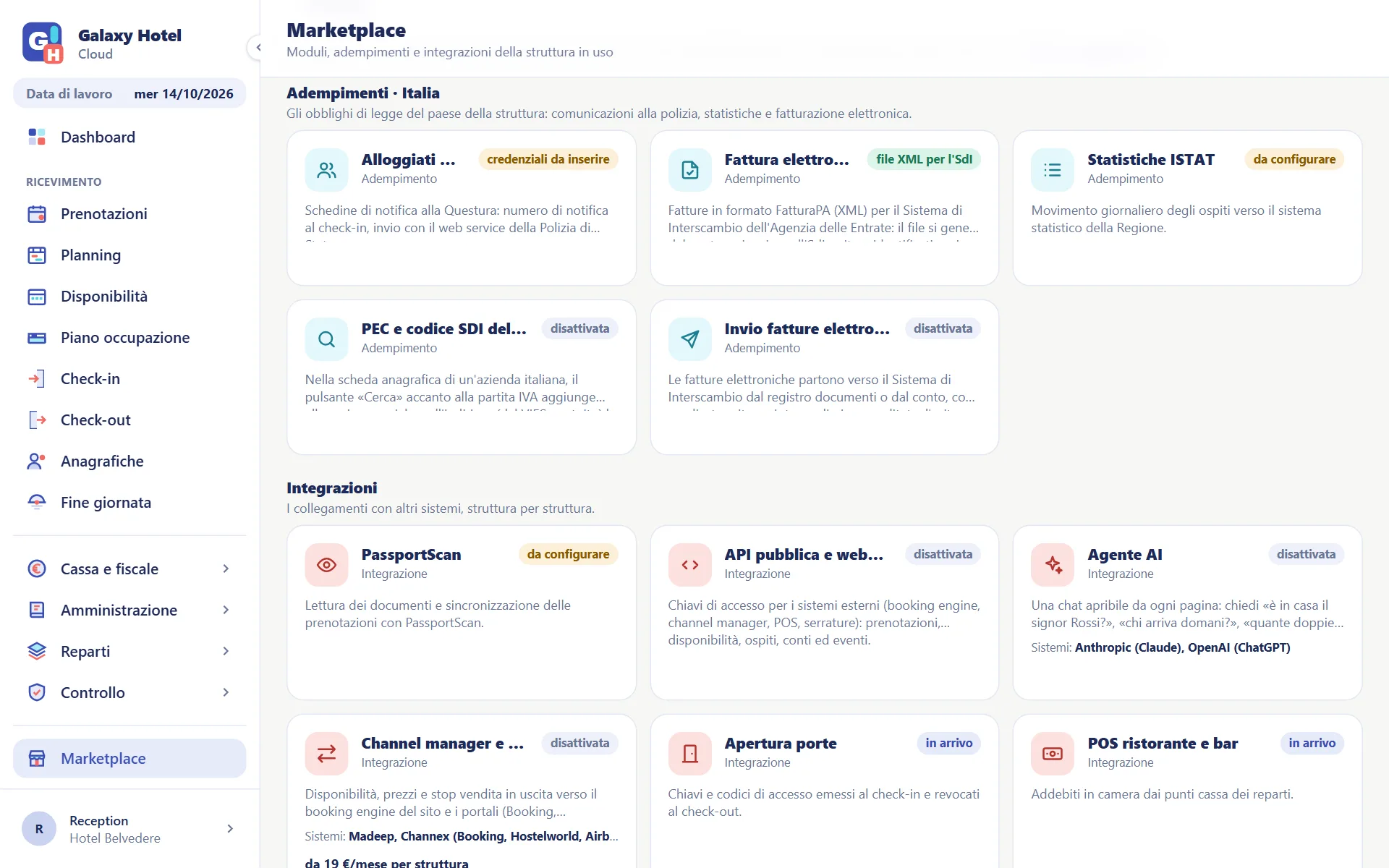Click the R user avatar
This screenshot has height=868, width=1389.
pyautogui.click(x=39, y=829)
